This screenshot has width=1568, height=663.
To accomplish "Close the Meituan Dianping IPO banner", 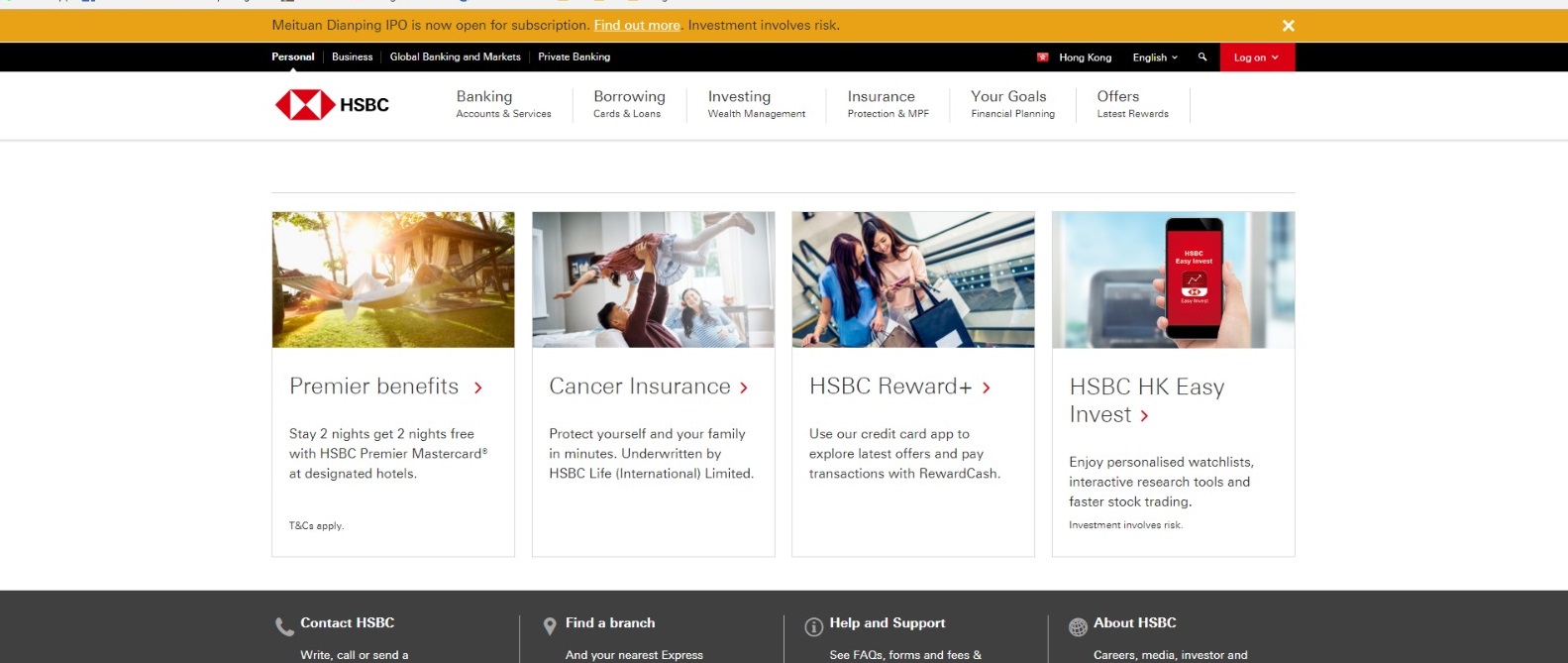I will pyautogui.click(x=1288, y=26).
